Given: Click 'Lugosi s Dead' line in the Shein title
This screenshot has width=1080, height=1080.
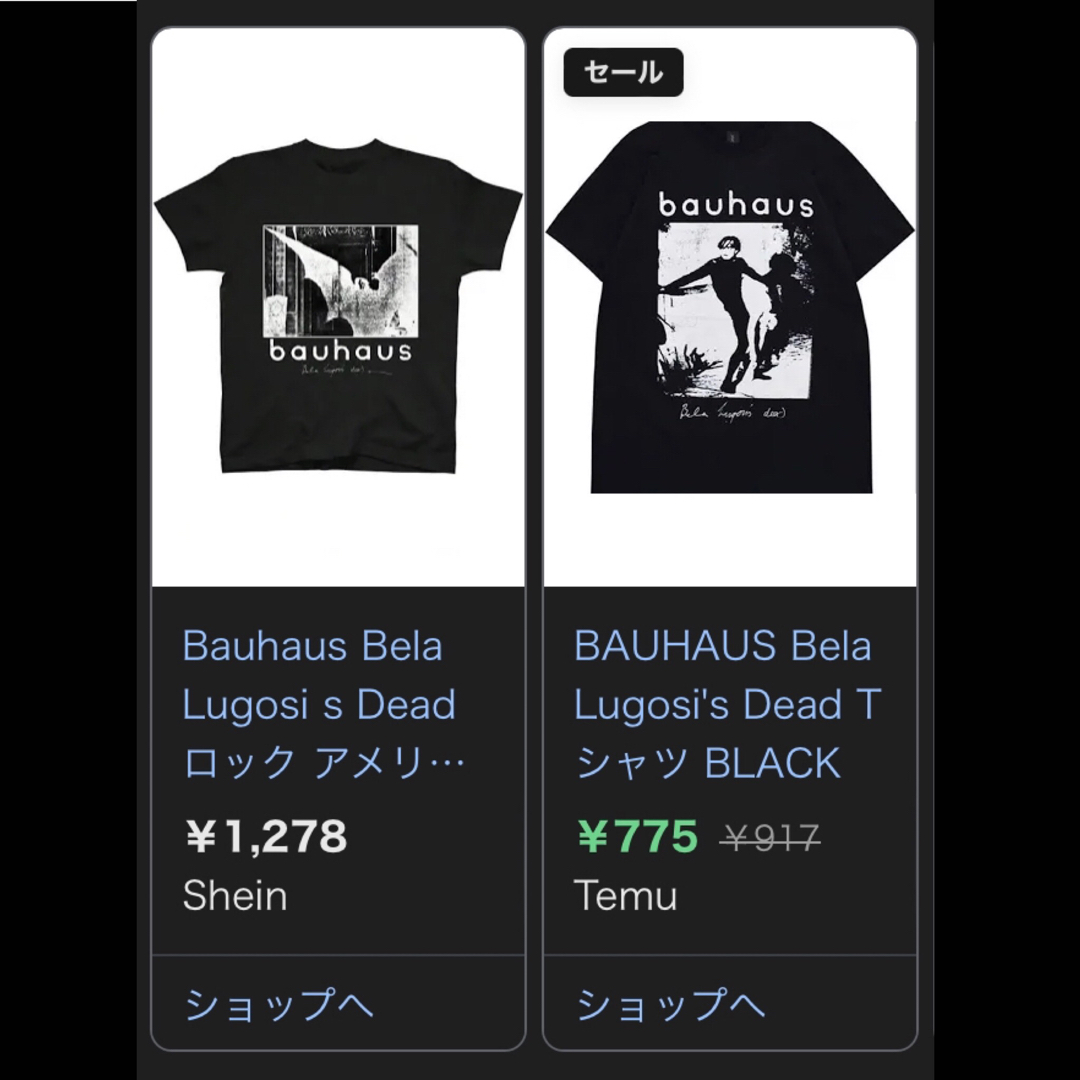Looking at the screenshot, I should (x=319, y=705).
